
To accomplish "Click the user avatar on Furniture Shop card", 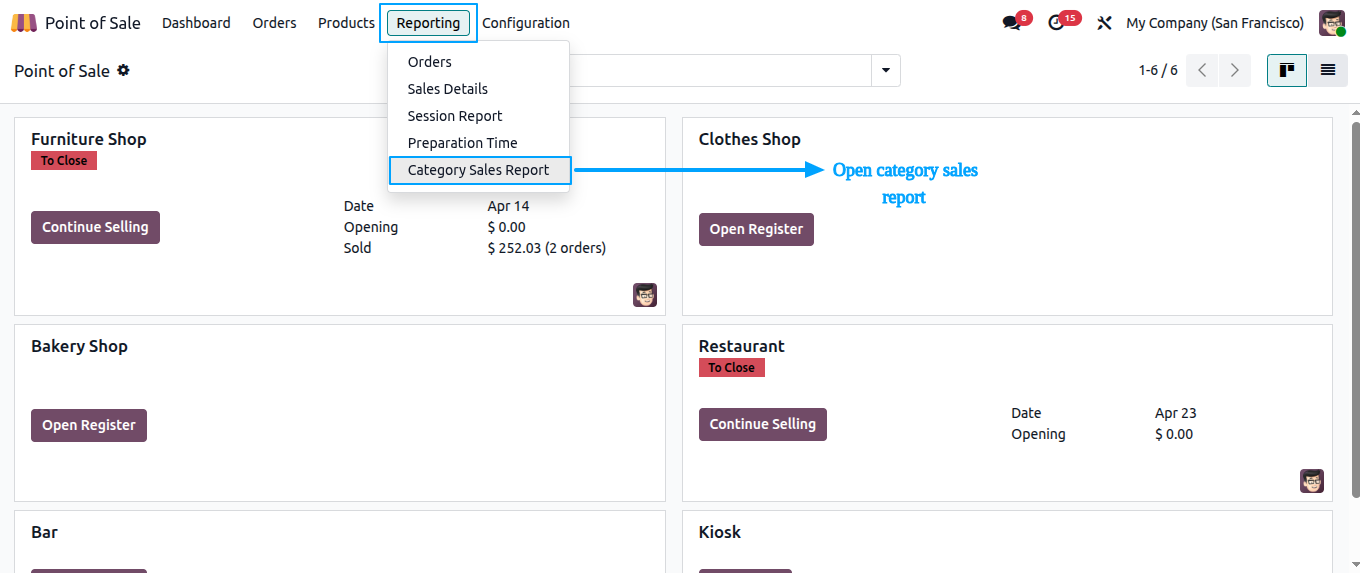I will (645, 295).
